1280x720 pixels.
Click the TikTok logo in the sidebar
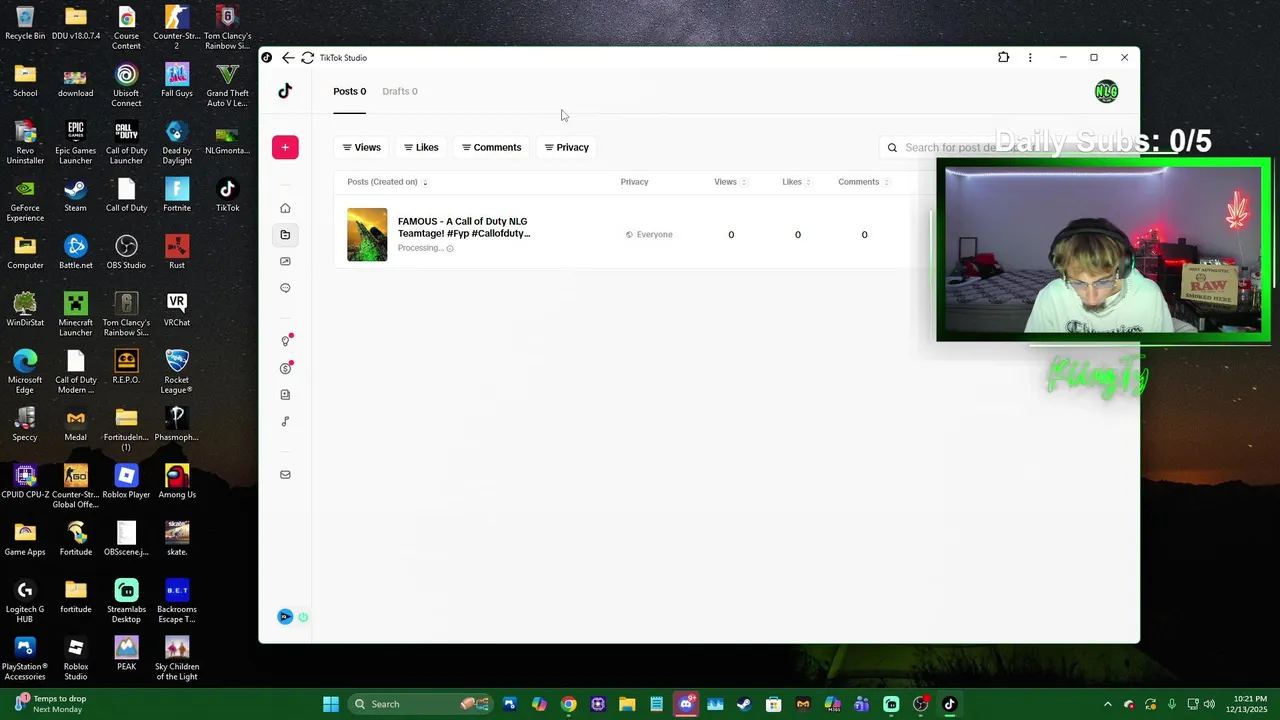click(285, 91)
